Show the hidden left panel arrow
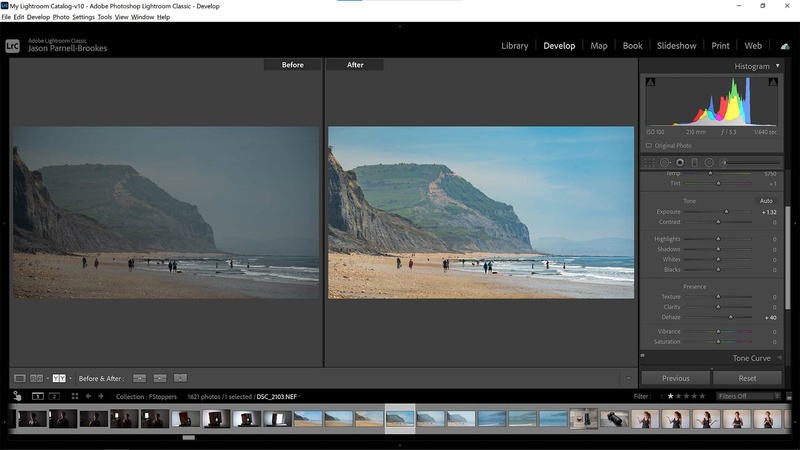This screenshot has width=800, height=450. point(4,223)
